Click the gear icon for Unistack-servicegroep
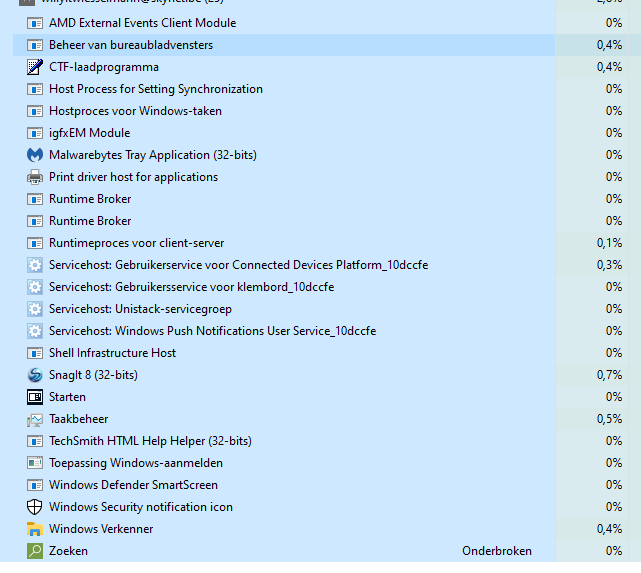Image resolution: width=641 pixels, height=573 pixels. [35, 309]
